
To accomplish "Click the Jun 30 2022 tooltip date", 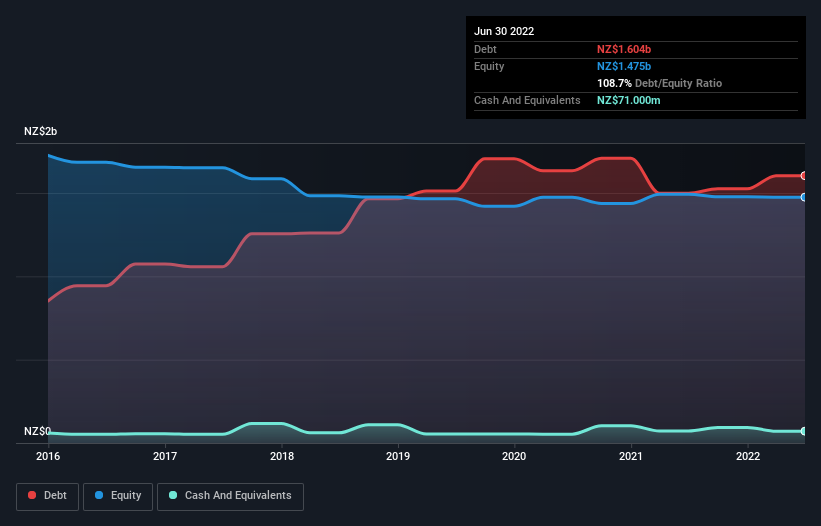I will [x=504, y=31].
